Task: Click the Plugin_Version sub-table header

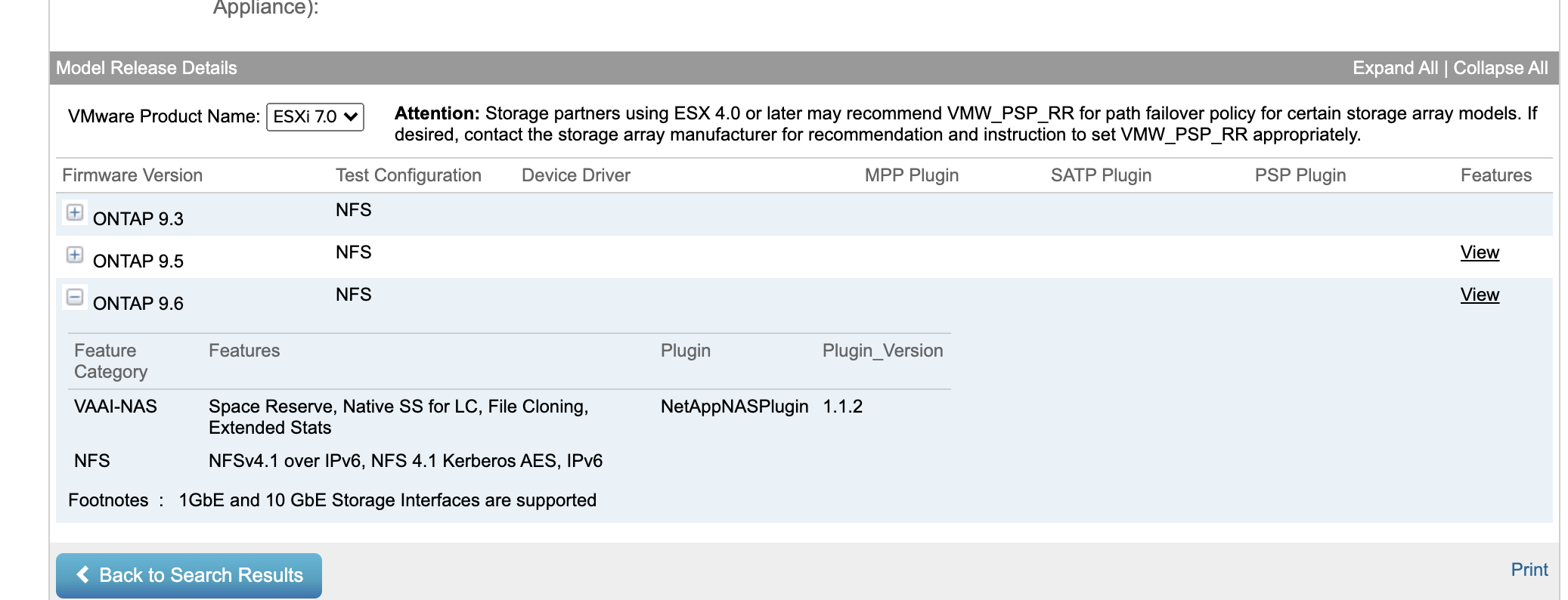Action: [x=882, y=351]
